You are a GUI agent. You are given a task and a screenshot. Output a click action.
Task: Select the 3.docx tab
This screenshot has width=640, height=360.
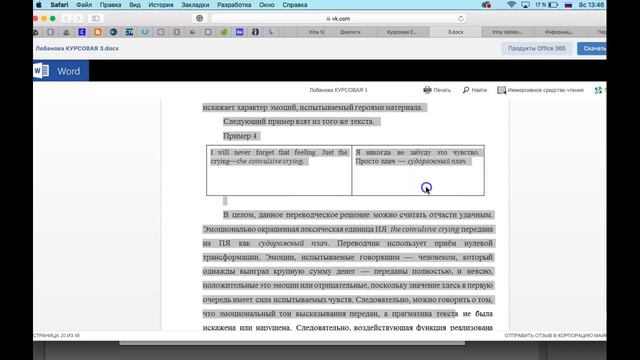(x=456, y=32)
